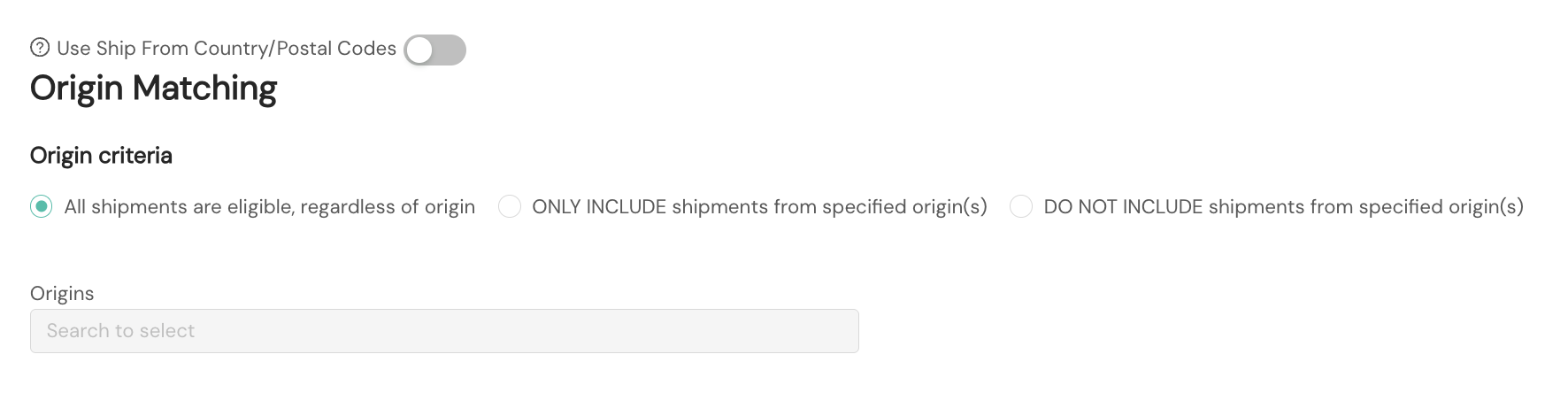
Task: Choose DO NOT INCLUDE shipments radio button
Action: (1020, 206)
